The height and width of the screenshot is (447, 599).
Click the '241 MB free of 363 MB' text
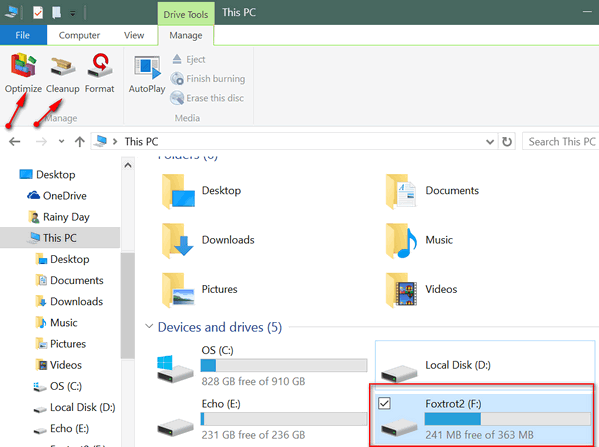[x=479, y=435]
